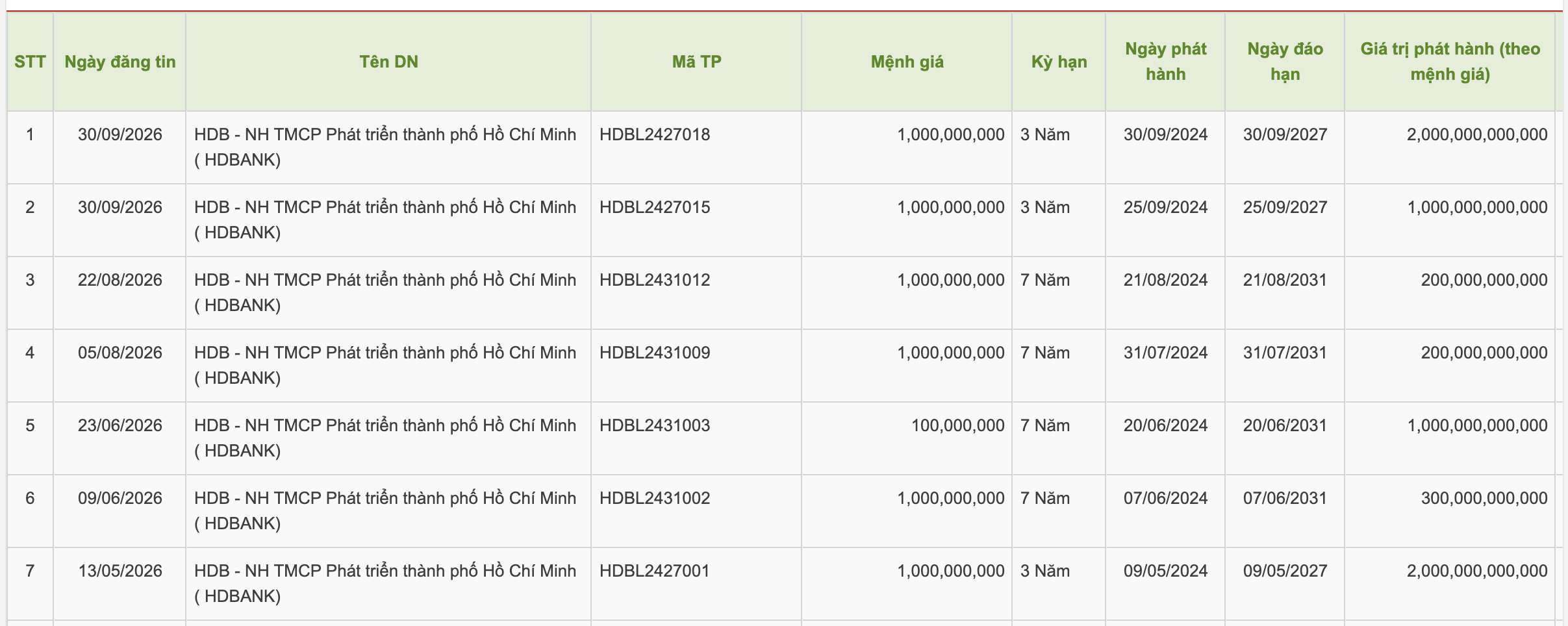Click issue date 21/08/2024
The height and width of the screenshot is (626, 1568).
[1165, 280]
